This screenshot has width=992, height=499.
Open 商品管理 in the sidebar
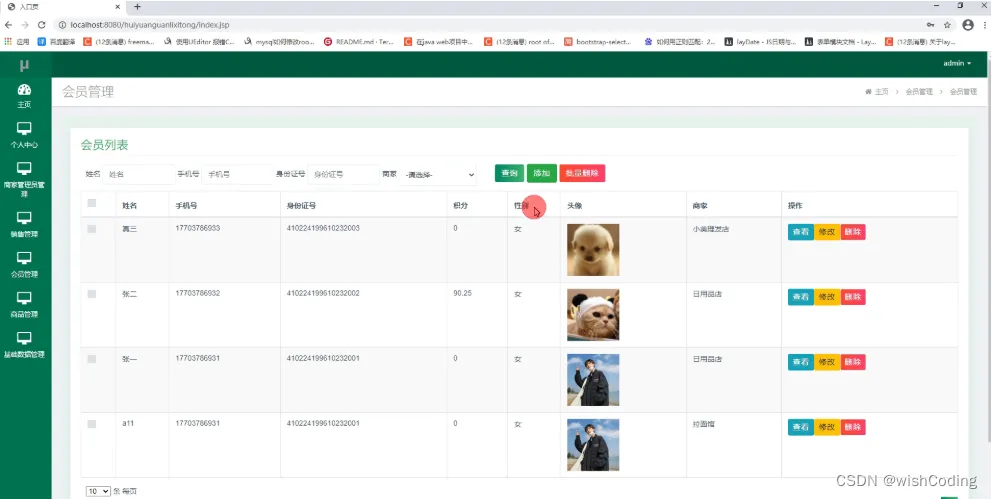point(25,304)
